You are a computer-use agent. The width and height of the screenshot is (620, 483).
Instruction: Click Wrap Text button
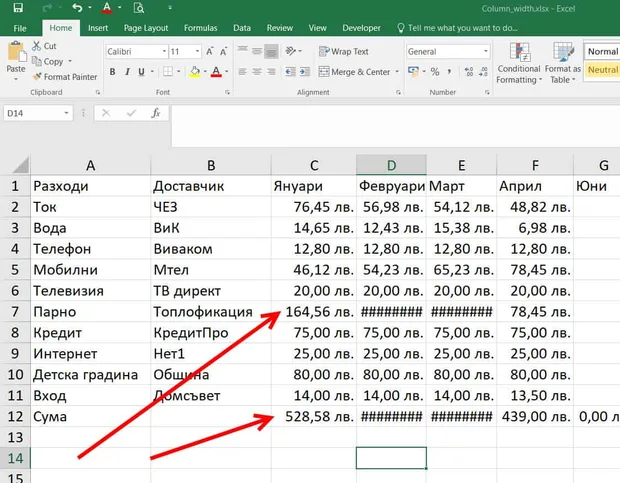343,51
